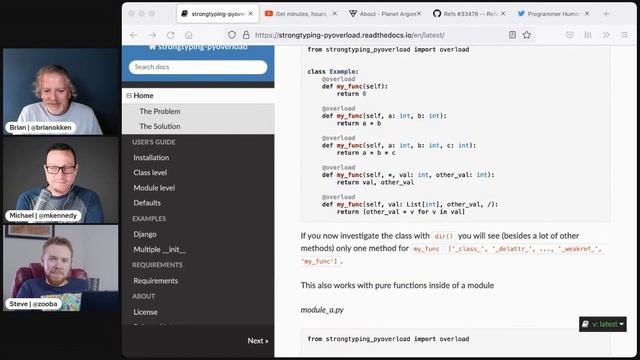Click the my_func inline code text

click(x=426, y=249)
